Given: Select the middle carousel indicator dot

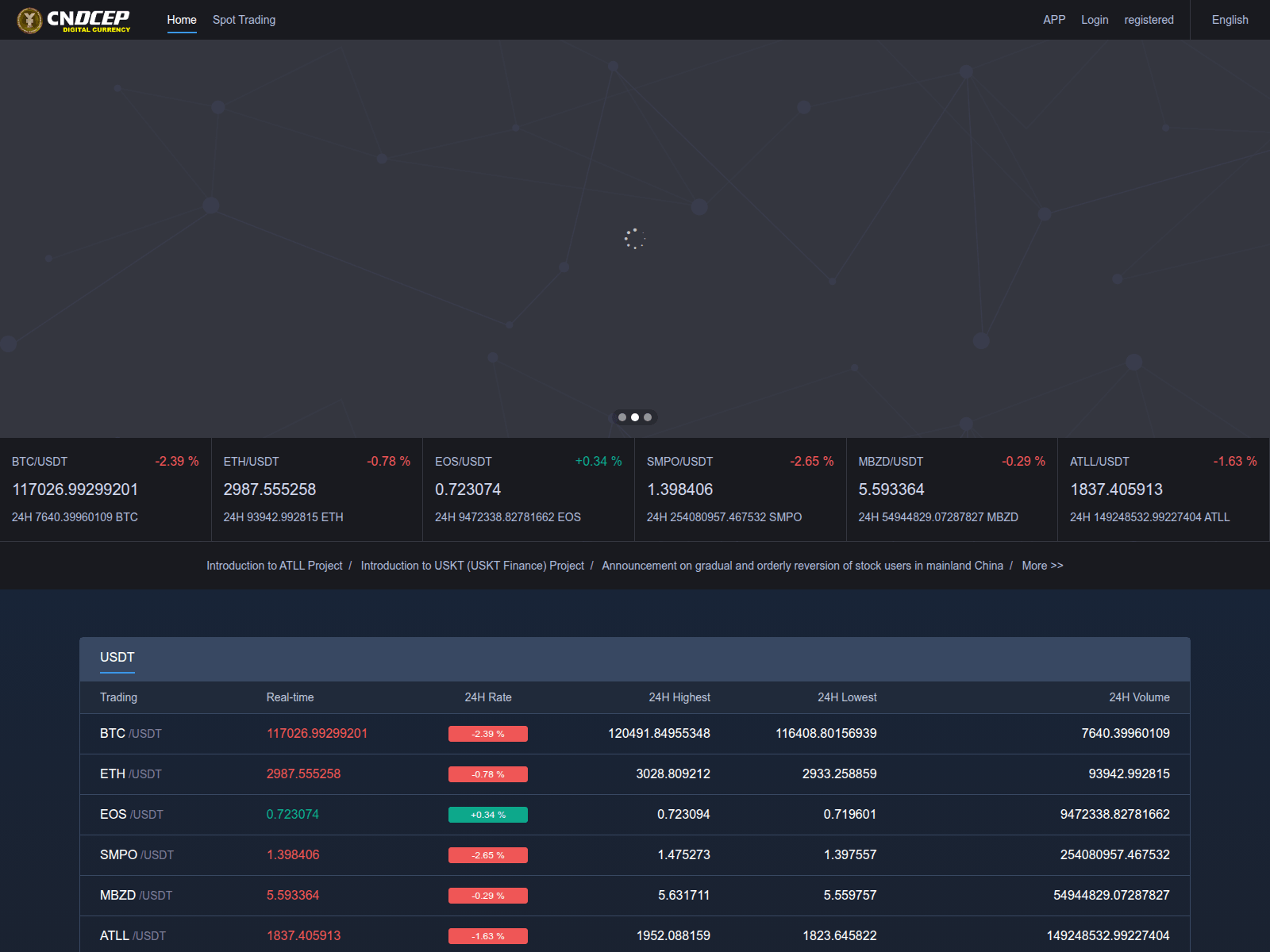Looking at the screenshot, I should [635, 417].
